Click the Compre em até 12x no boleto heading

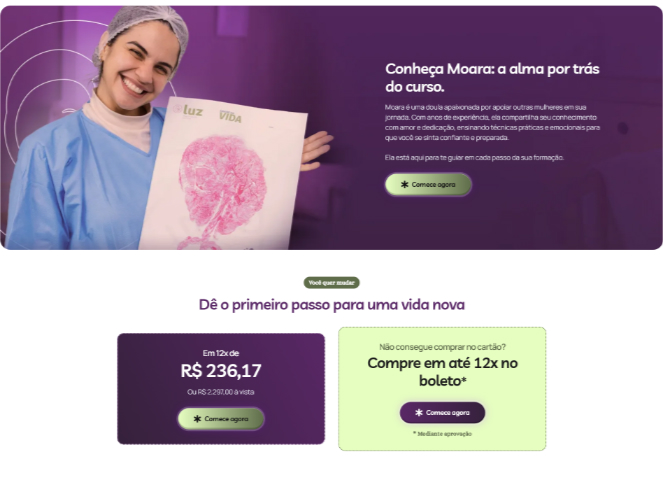click(x=442, y=372)
